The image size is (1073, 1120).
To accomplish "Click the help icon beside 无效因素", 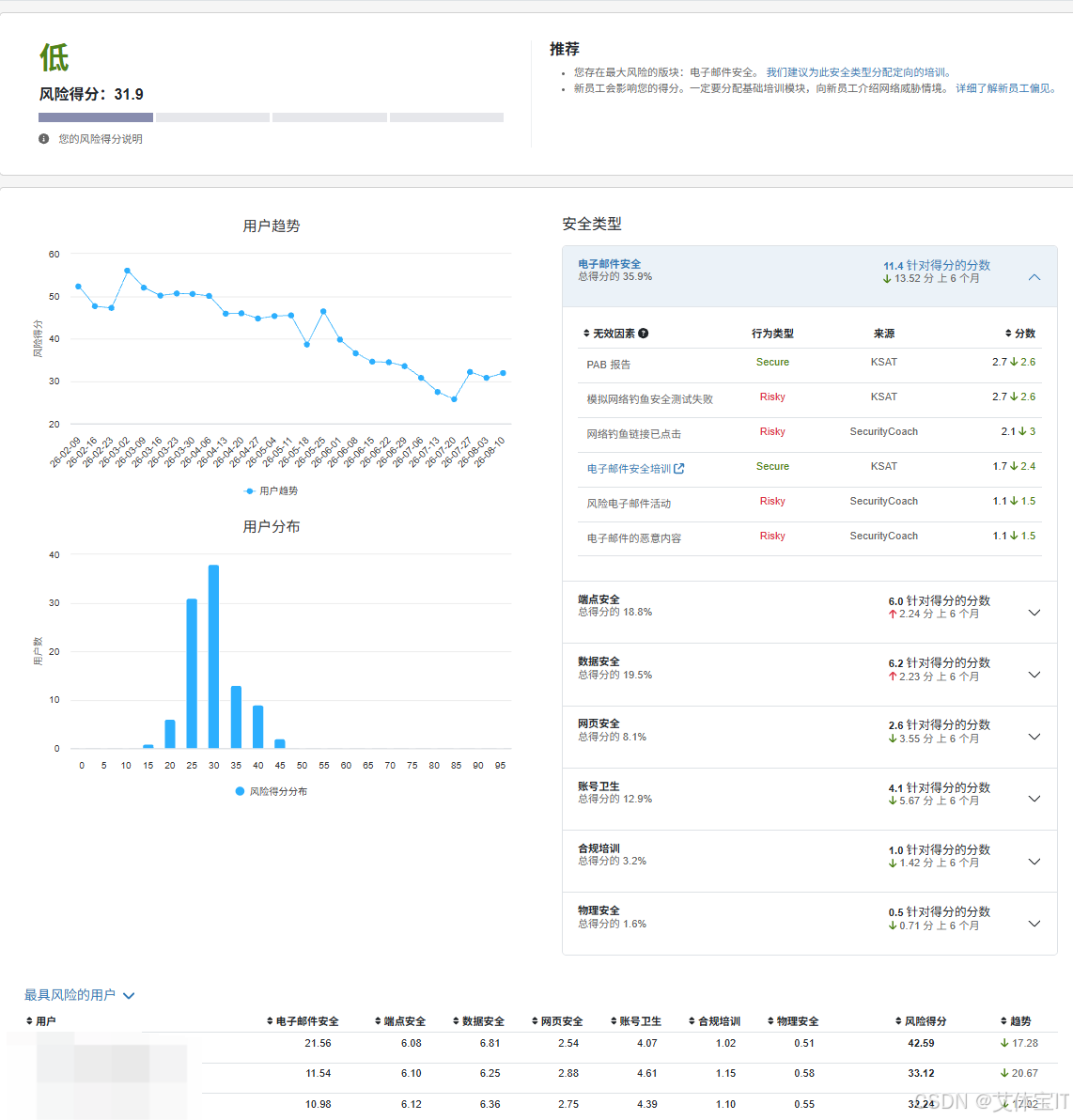I will point(643,333).
